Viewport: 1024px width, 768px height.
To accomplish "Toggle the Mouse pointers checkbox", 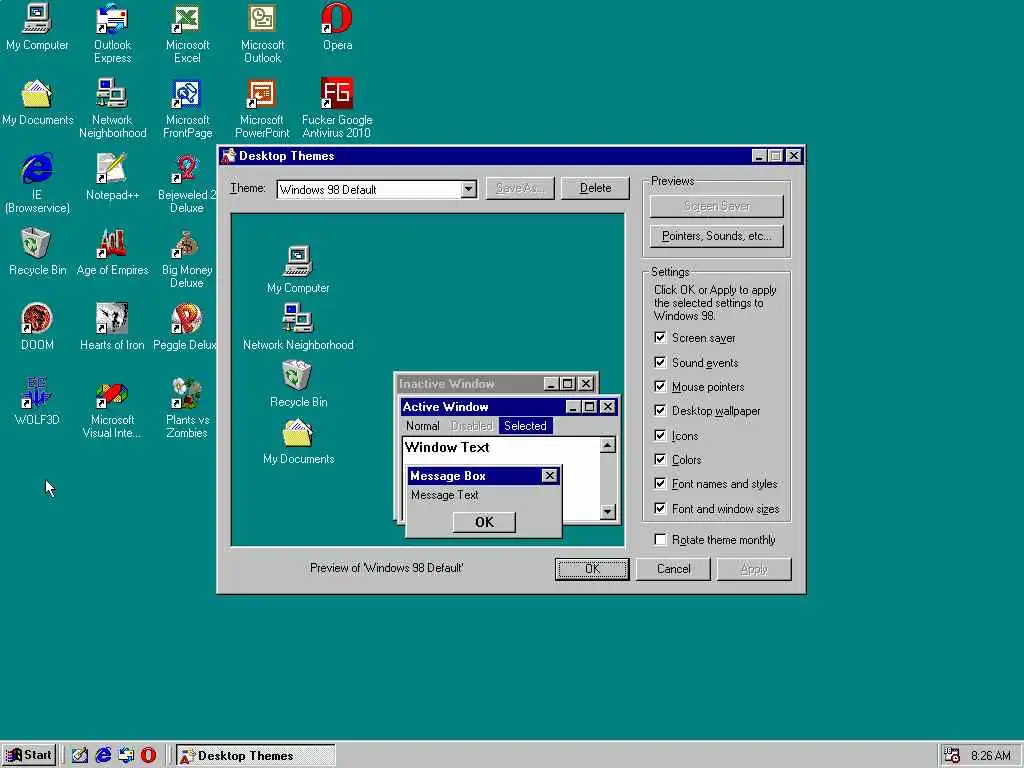I will pos(660,387).
